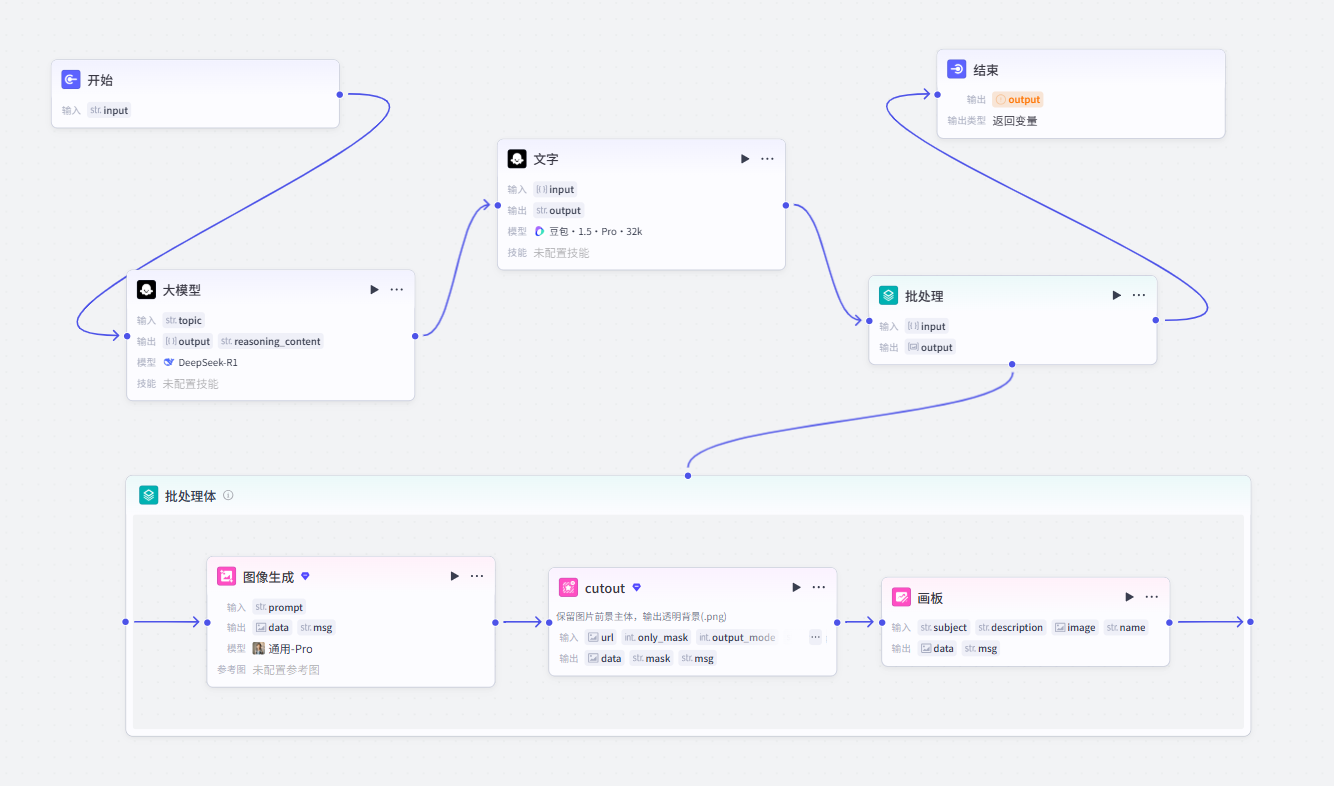Run the 批处理 node test play icon
Viewport: 1334px width, 786px height.
1117,296
